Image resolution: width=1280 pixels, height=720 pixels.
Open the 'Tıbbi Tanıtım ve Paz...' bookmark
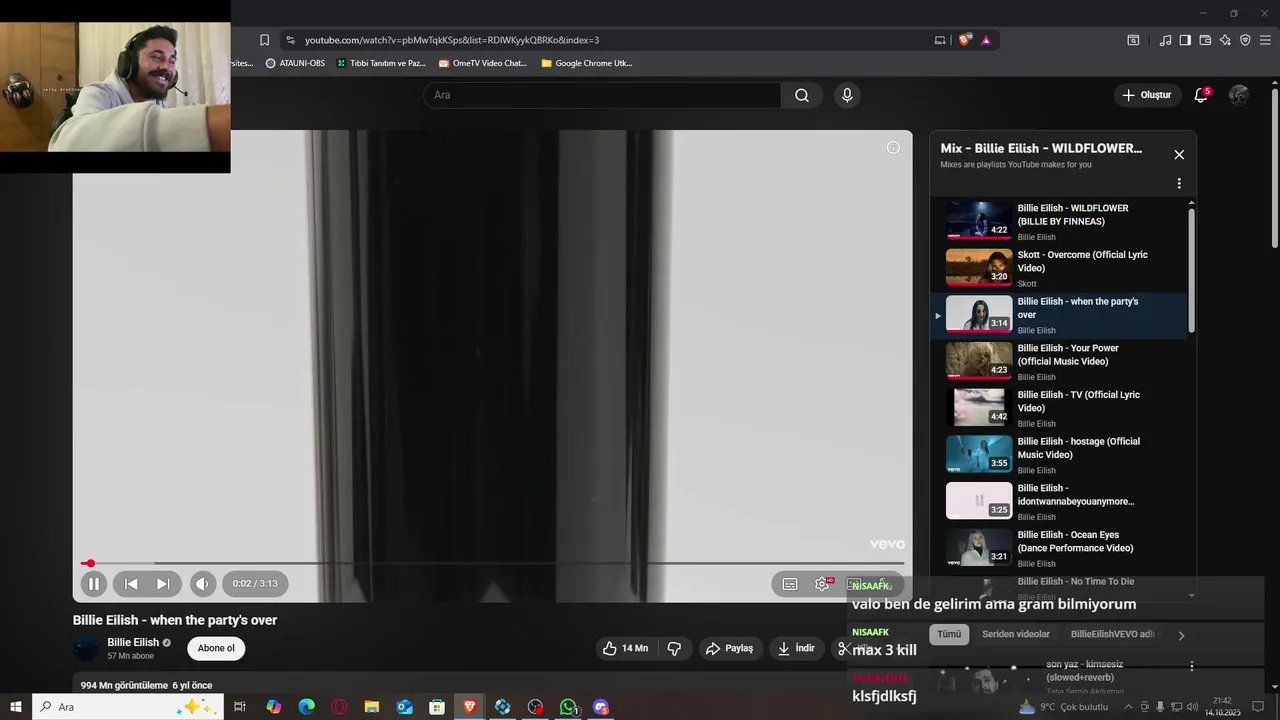click(381, 63)
